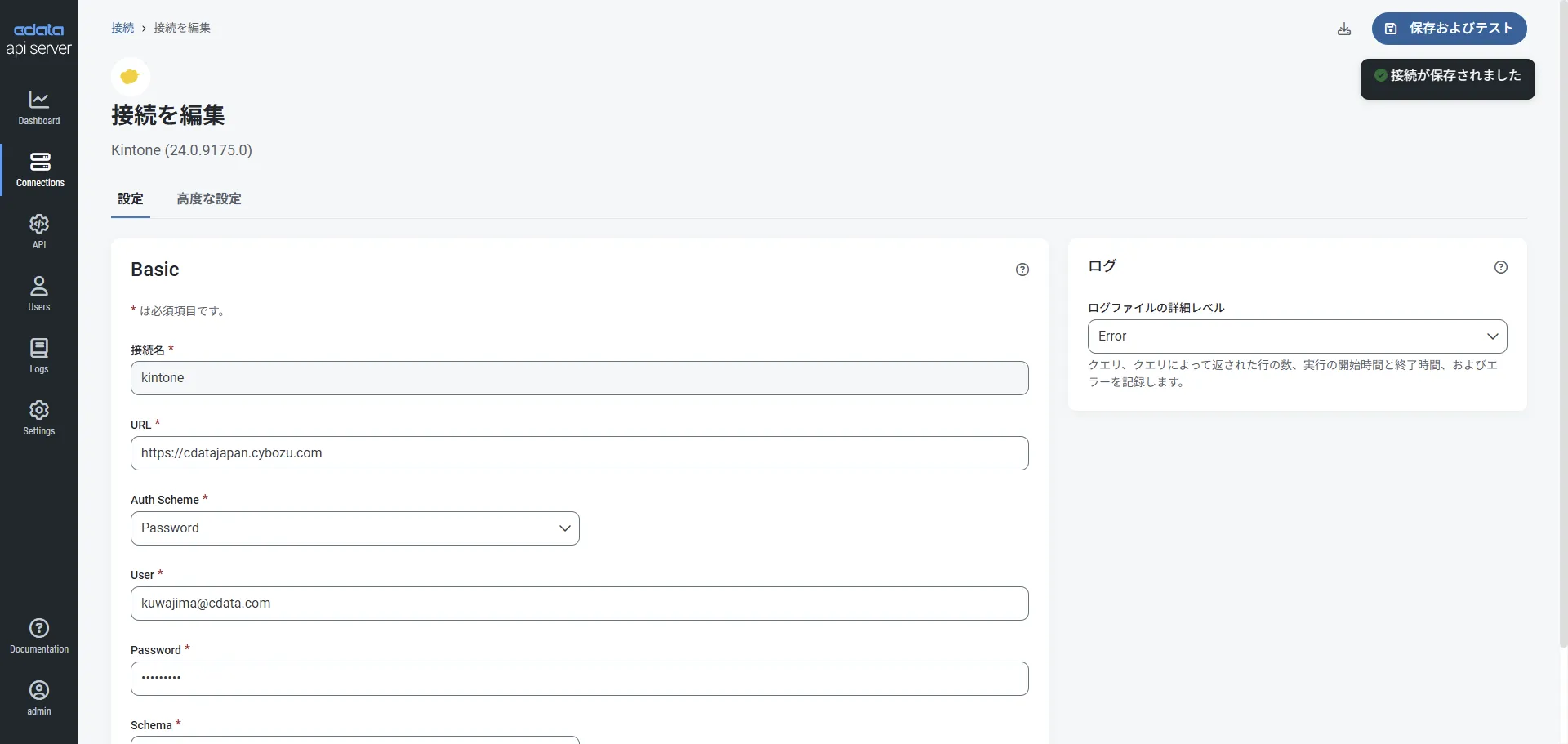The height and width of the screenshot is (744, 1568).
Task: Click the 接続を編集 page heading
Action: pos(168,115)
